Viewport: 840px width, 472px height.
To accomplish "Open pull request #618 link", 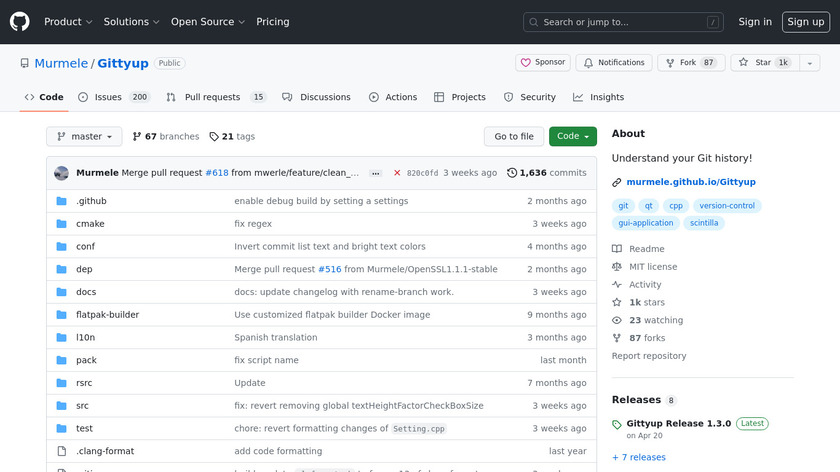I will pos(217,173).
